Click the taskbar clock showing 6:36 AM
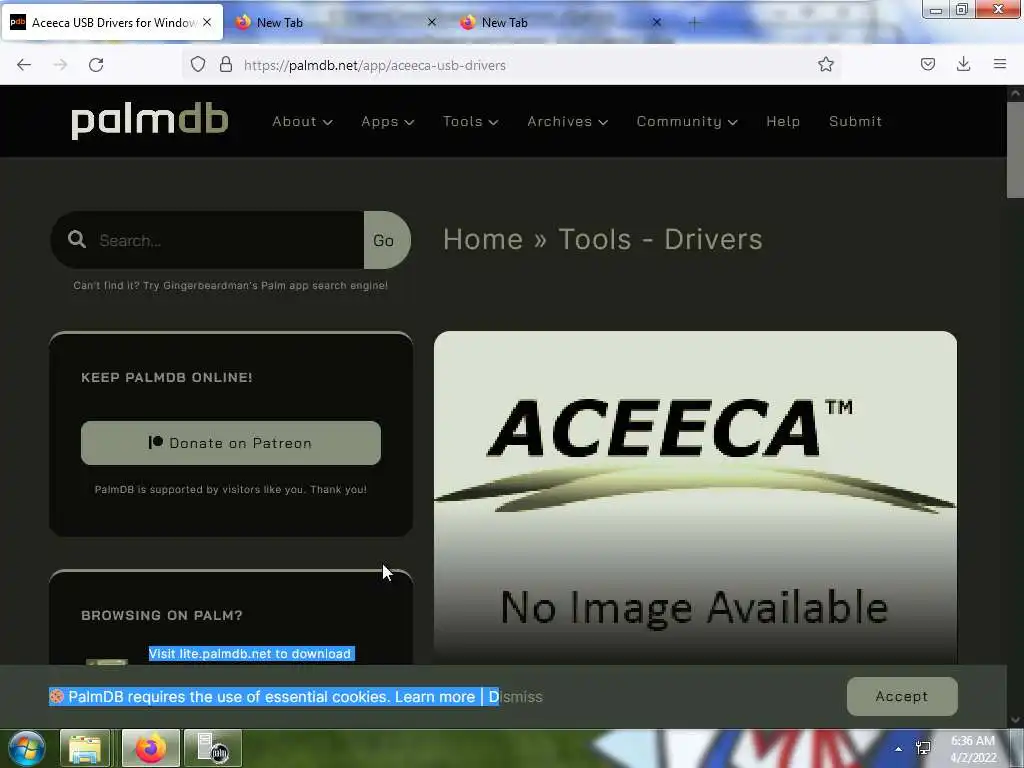Viewport: 1024px width, 768px height. tap(973, 749)
